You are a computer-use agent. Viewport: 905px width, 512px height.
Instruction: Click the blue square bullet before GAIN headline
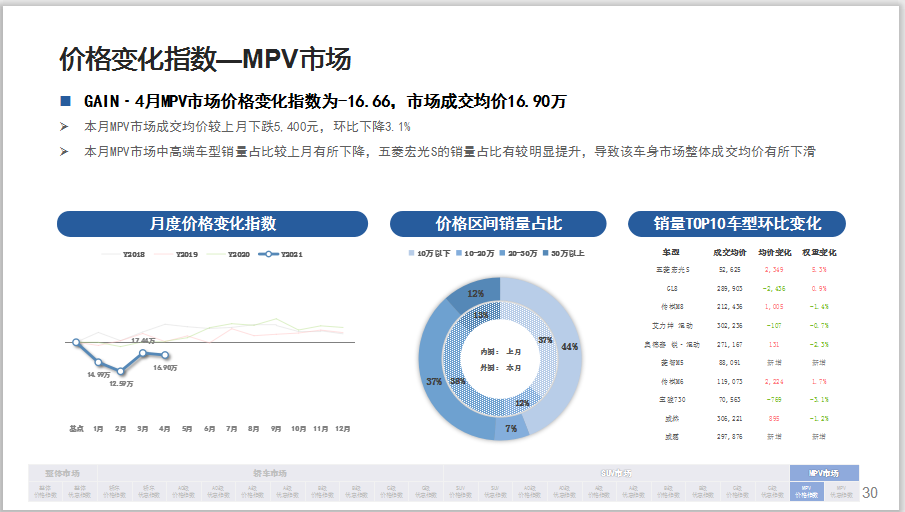click(x=66, y=101)
